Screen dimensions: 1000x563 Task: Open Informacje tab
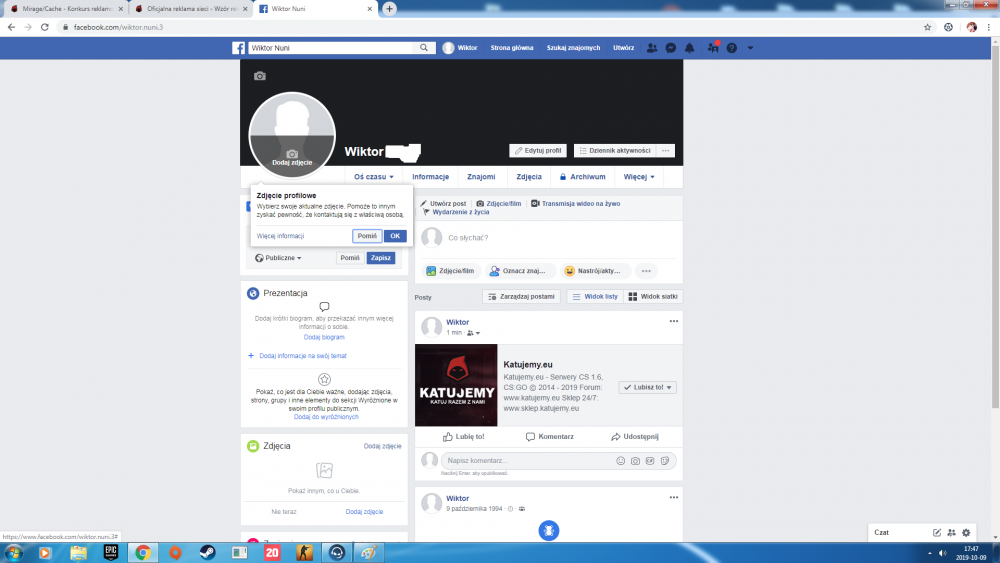[x=430, y=177]
